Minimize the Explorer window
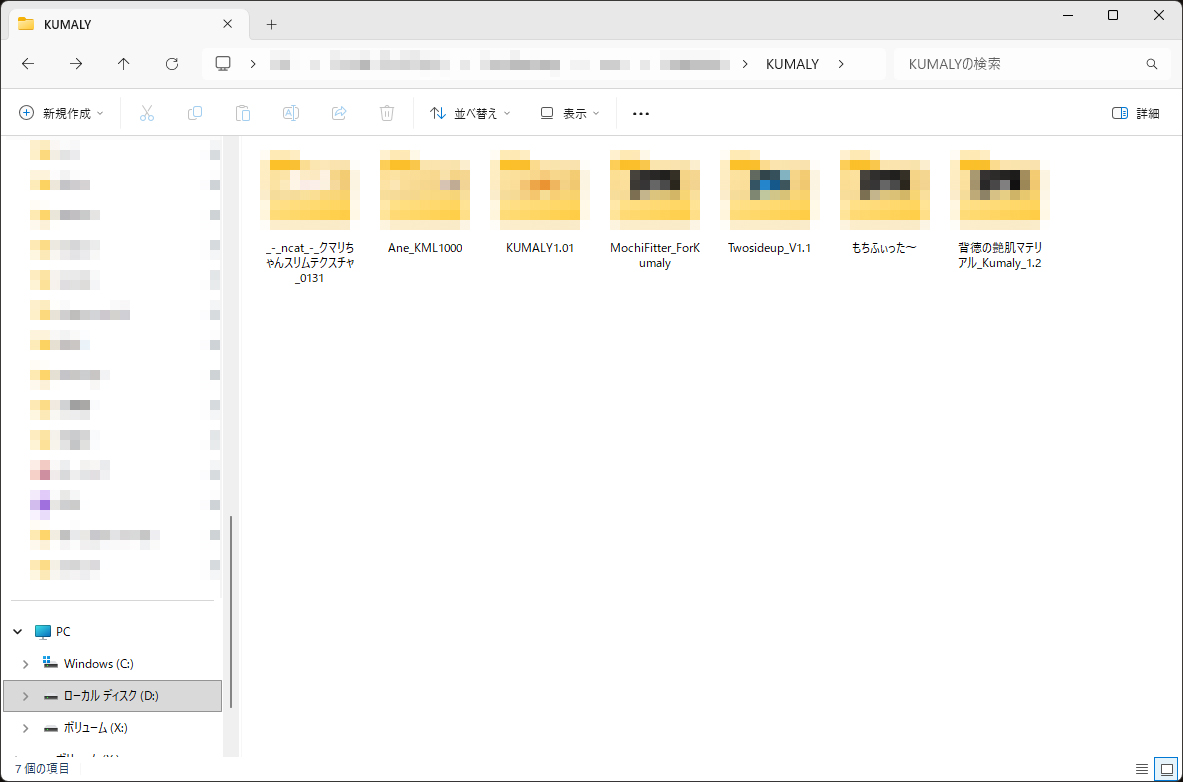 1067,15
